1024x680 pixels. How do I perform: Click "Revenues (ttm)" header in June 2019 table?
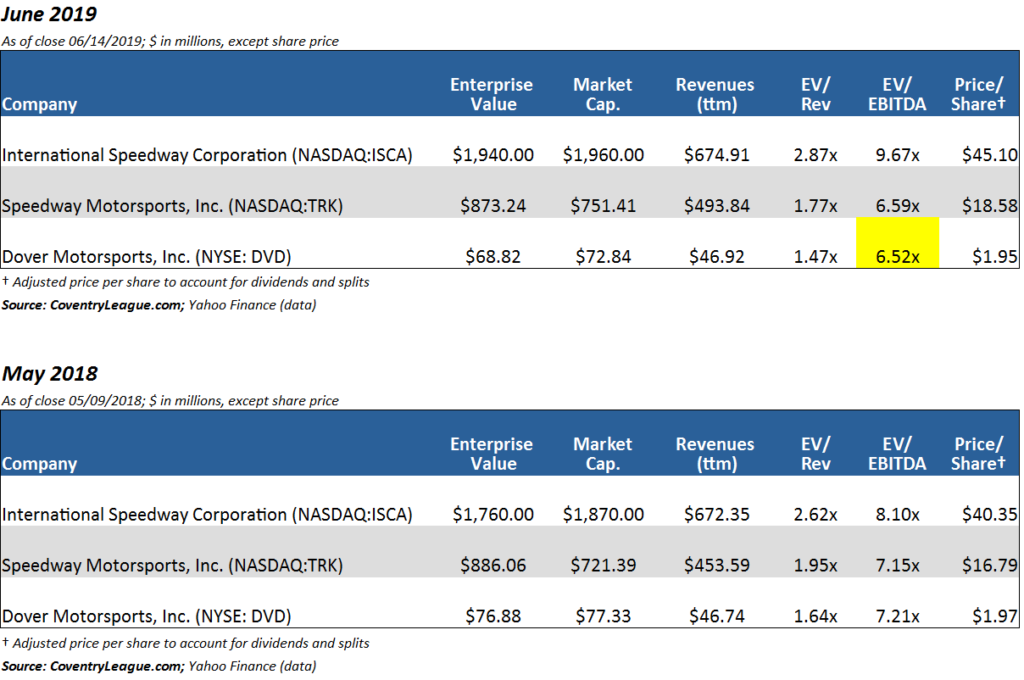coord(715,94)
